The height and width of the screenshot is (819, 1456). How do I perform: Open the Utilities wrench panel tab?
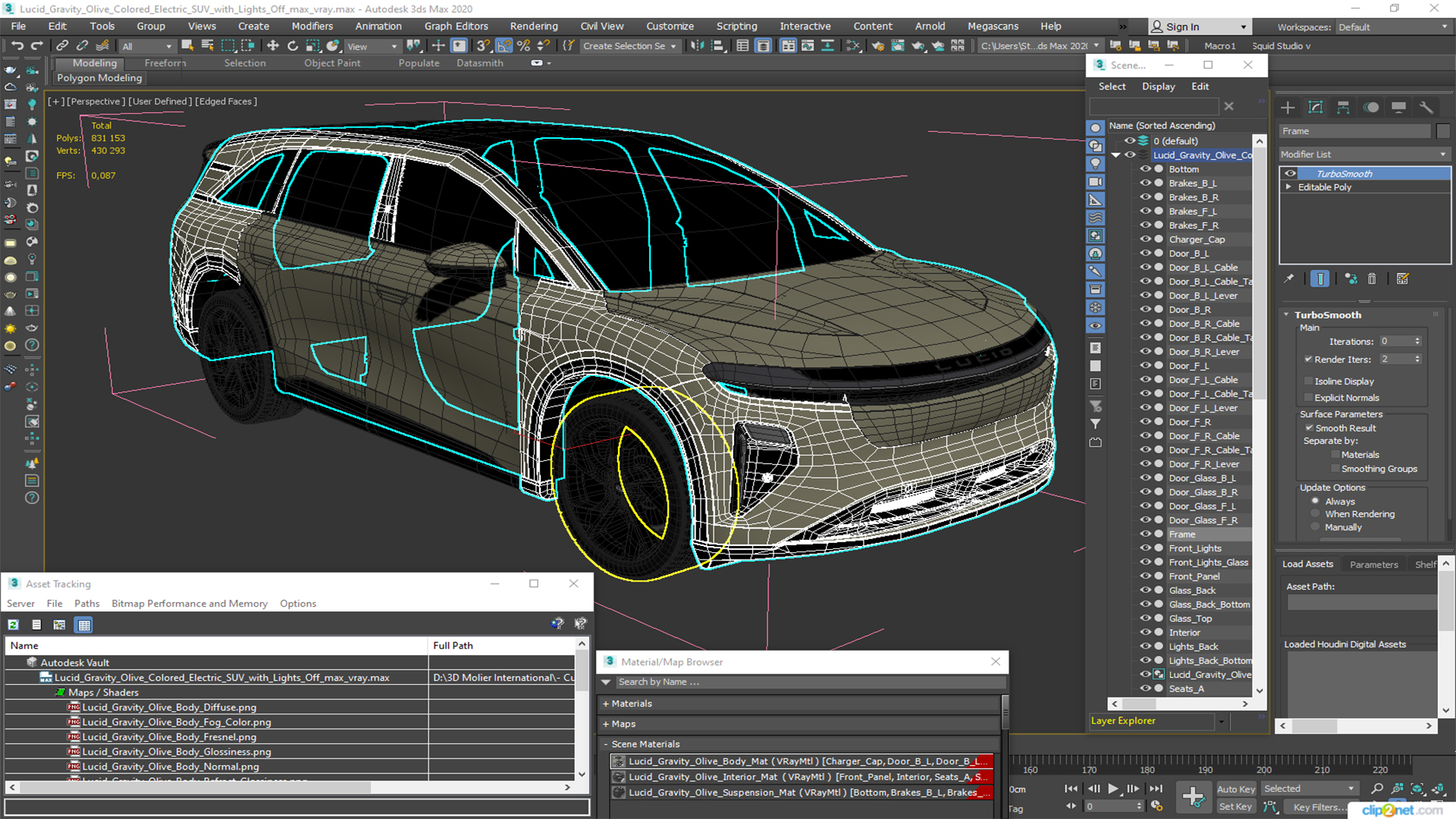click(x=1426, y=108)
